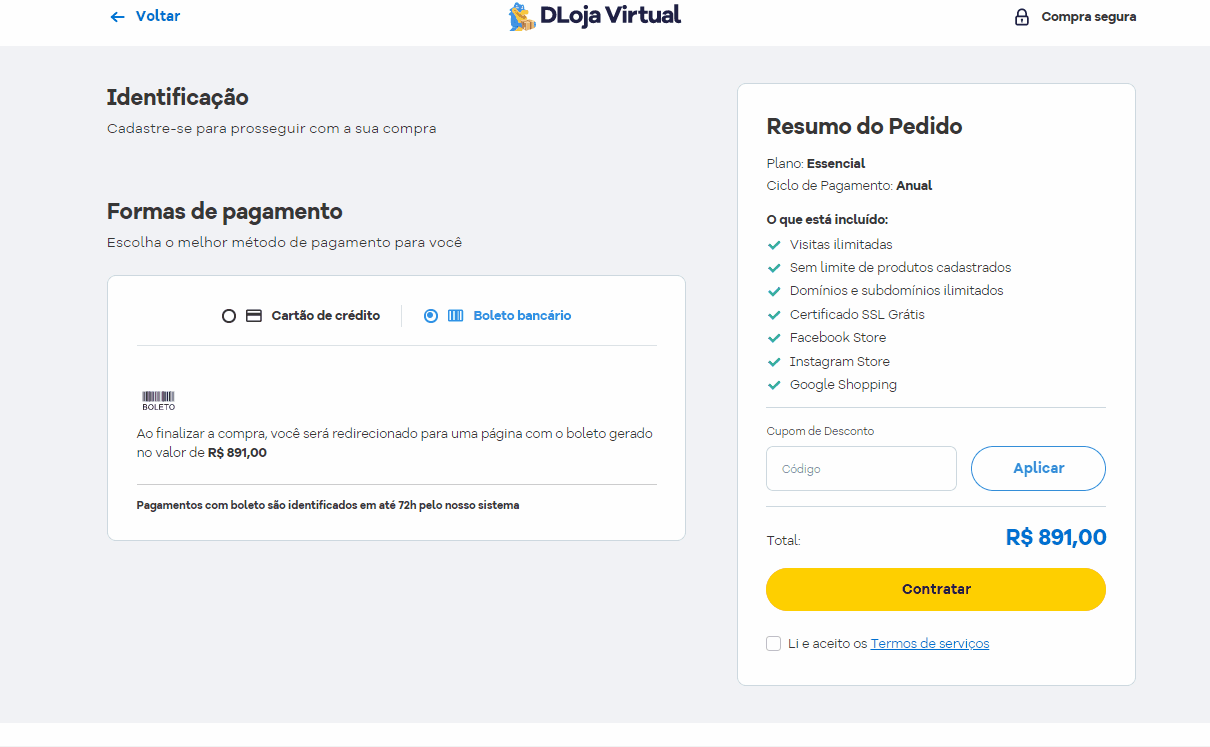Click the DLoja Virtual mascot logo
The height and width of the screenshot is (747, 1210).
[x=522, y=16]
